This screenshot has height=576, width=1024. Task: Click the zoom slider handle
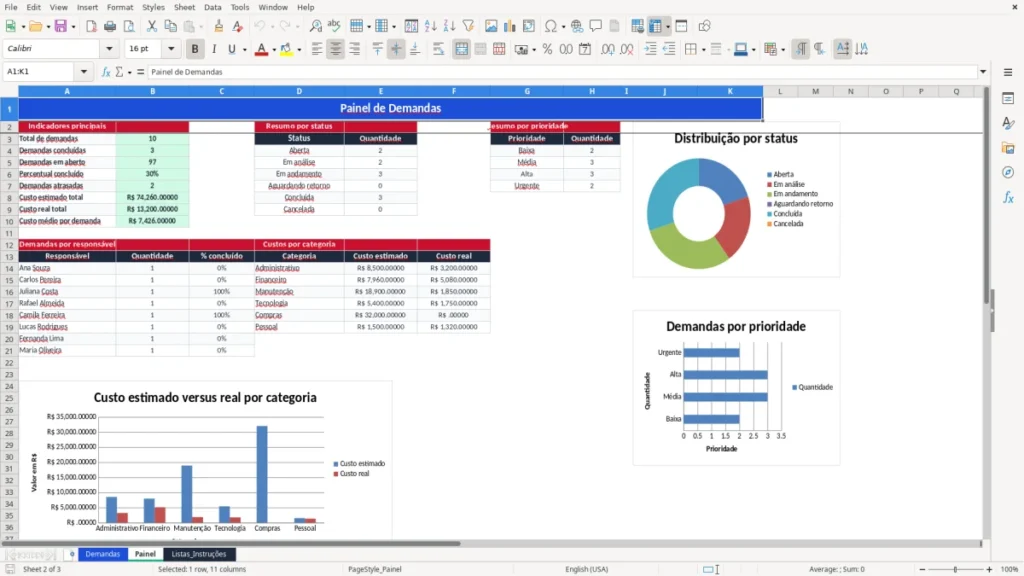pos(955,569)
